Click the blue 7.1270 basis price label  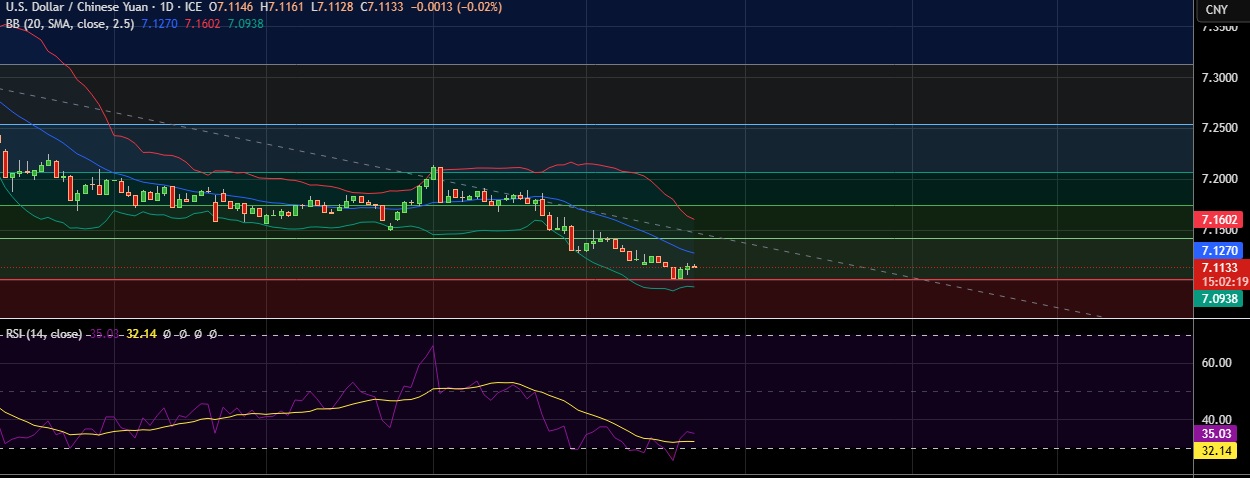tap(1219, 252)
